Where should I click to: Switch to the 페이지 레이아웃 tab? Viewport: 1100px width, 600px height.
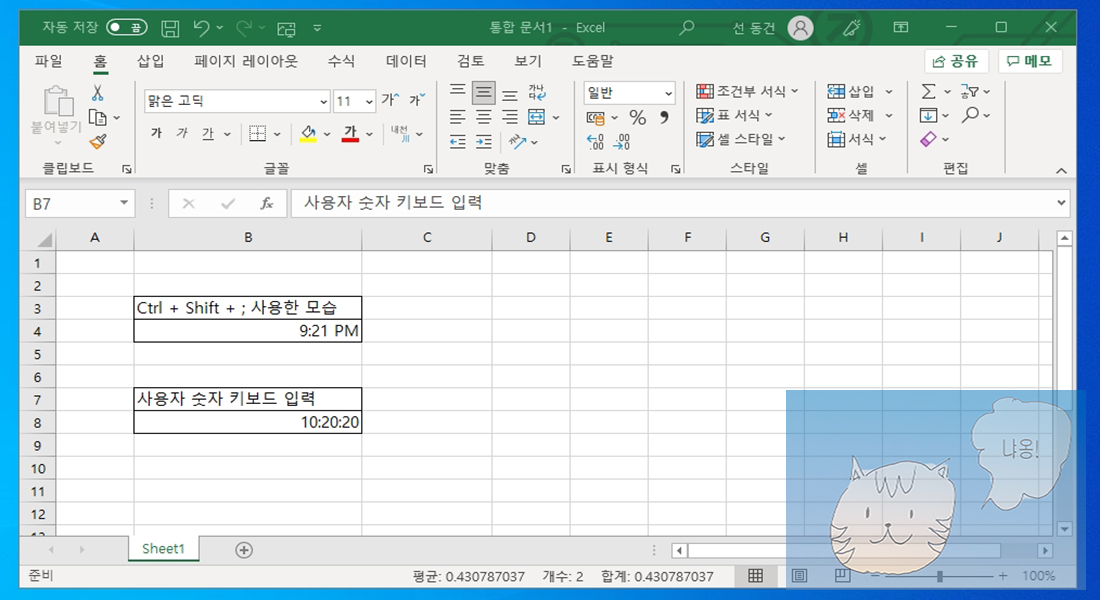(x=246, y=61)
